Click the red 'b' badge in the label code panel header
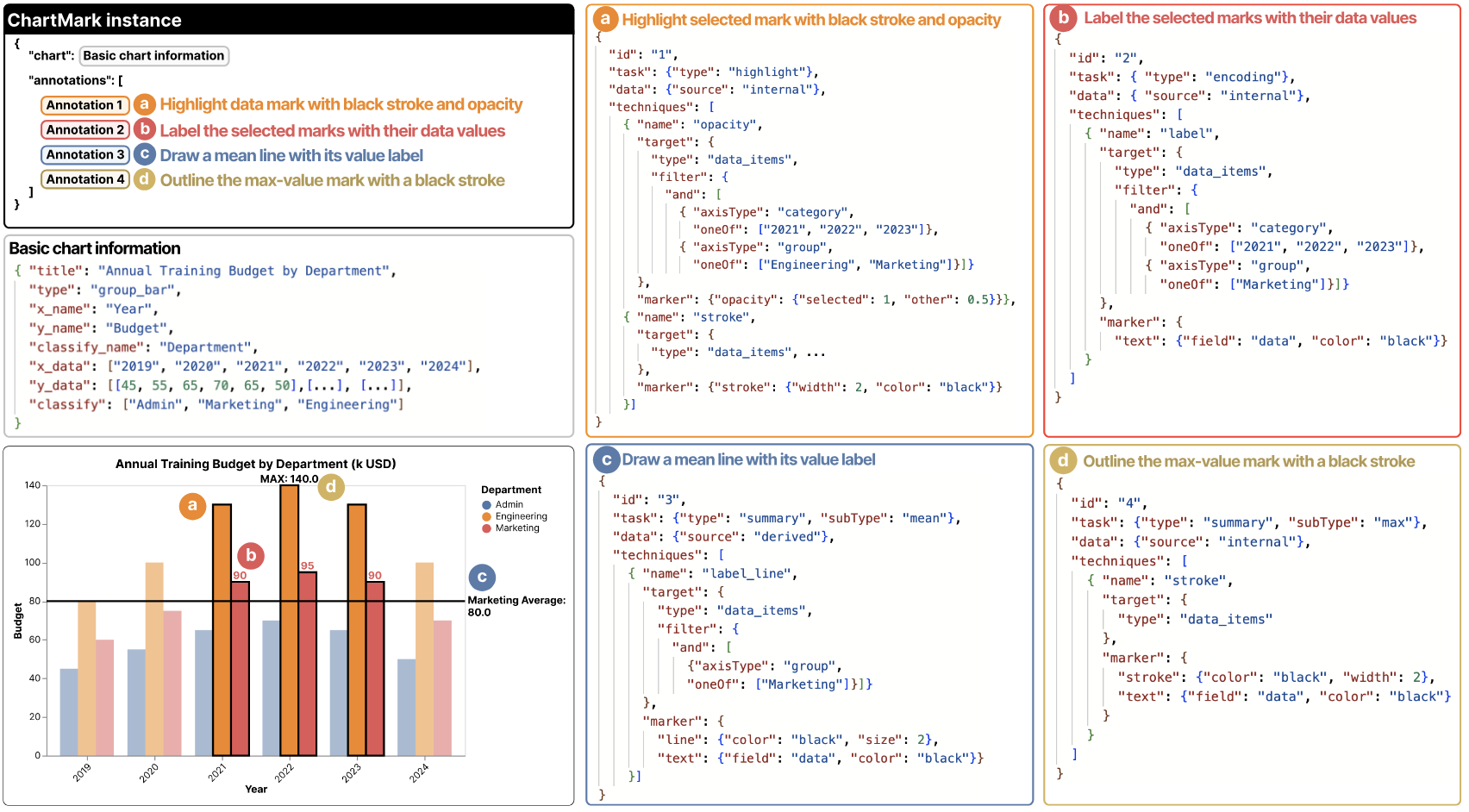The image size is (1469, 812). [1064, 18]
